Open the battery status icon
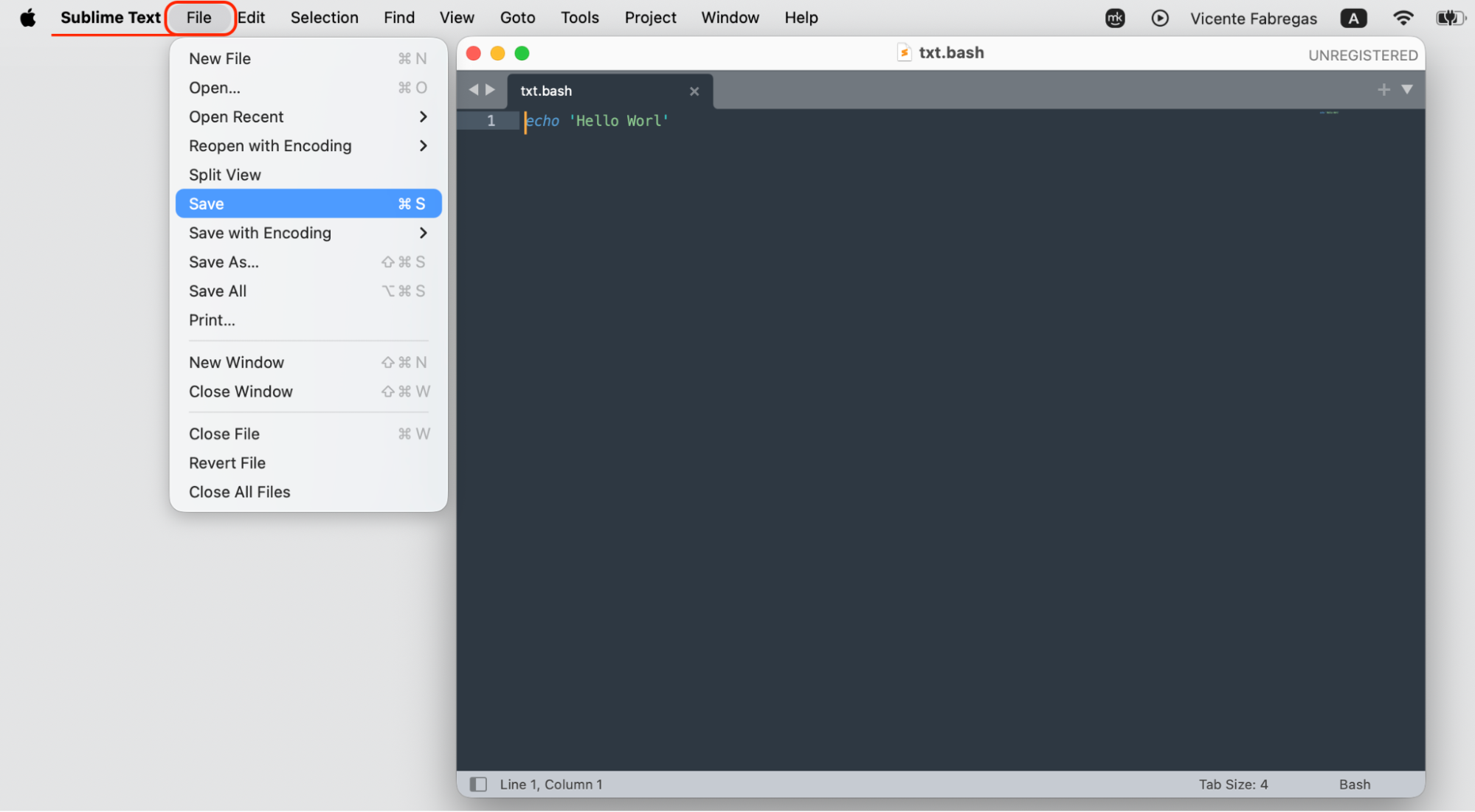Viewport: 1475px width, 812px height. point(1449,18)
